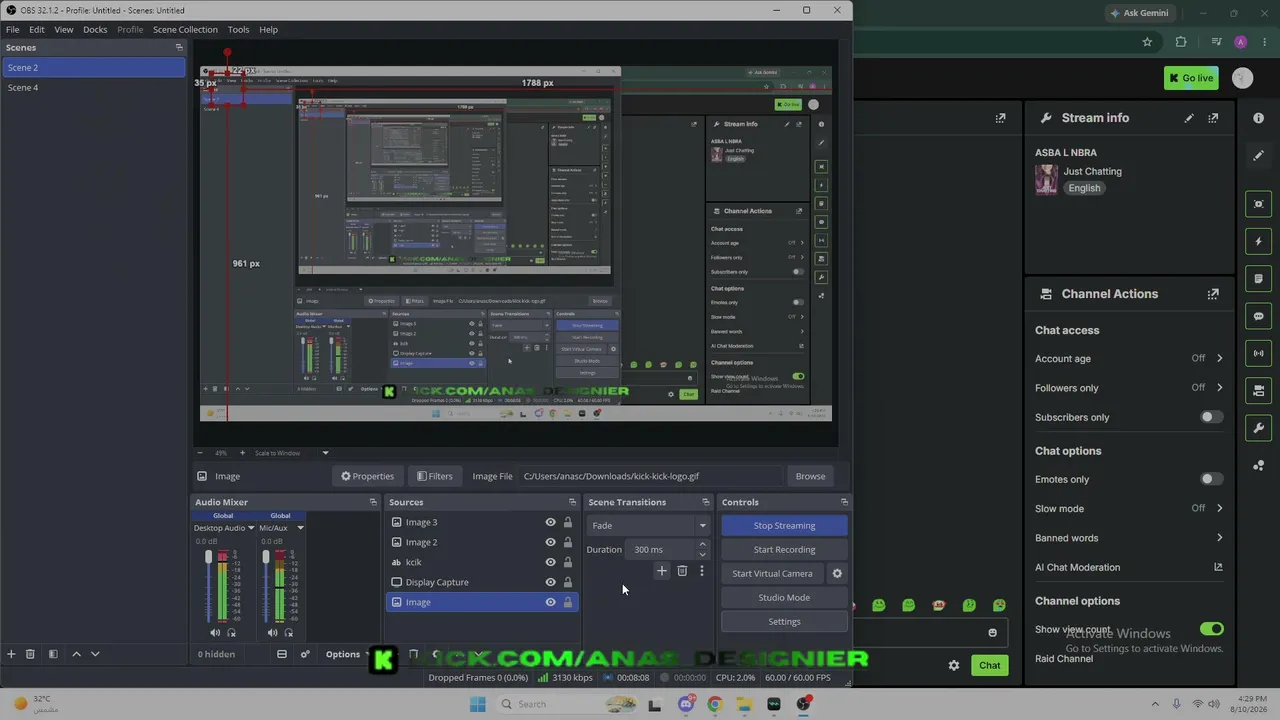
Task: Mute the Desktop Audio speaker icon
Action: tap(215, 633)
